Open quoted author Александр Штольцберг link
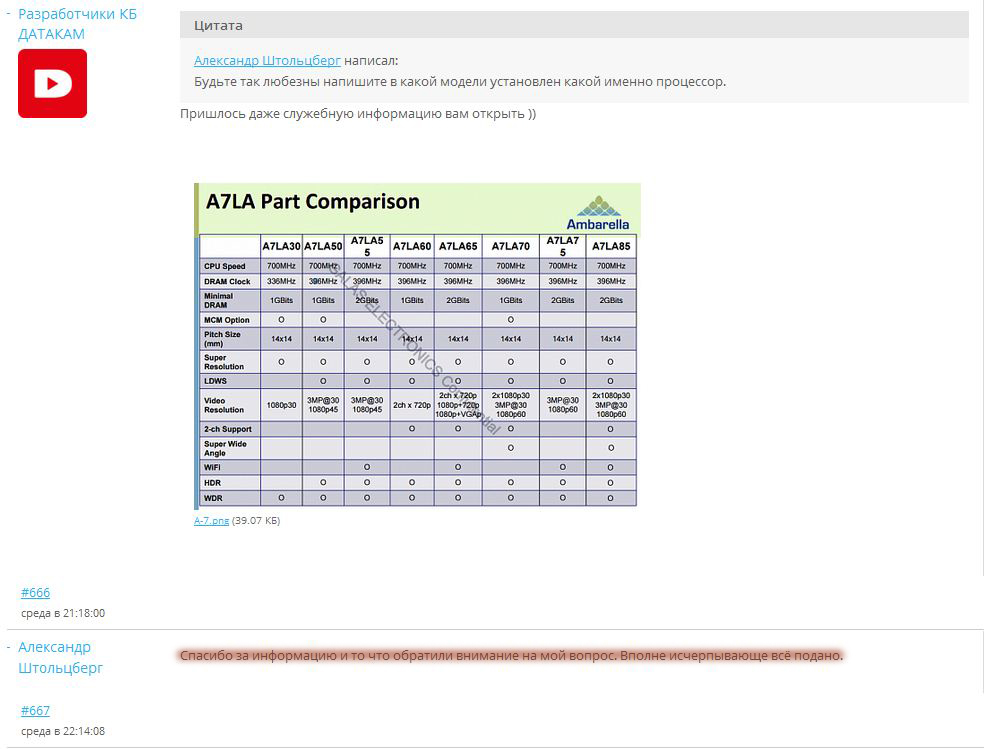 [x=267, y=60]
